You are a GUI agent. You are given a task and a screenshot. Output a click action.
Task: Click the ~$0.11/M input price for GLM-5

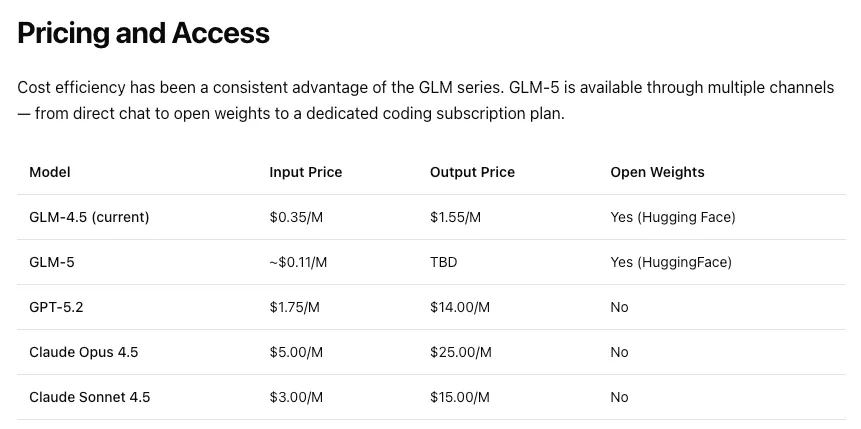[x=298, y=262]
